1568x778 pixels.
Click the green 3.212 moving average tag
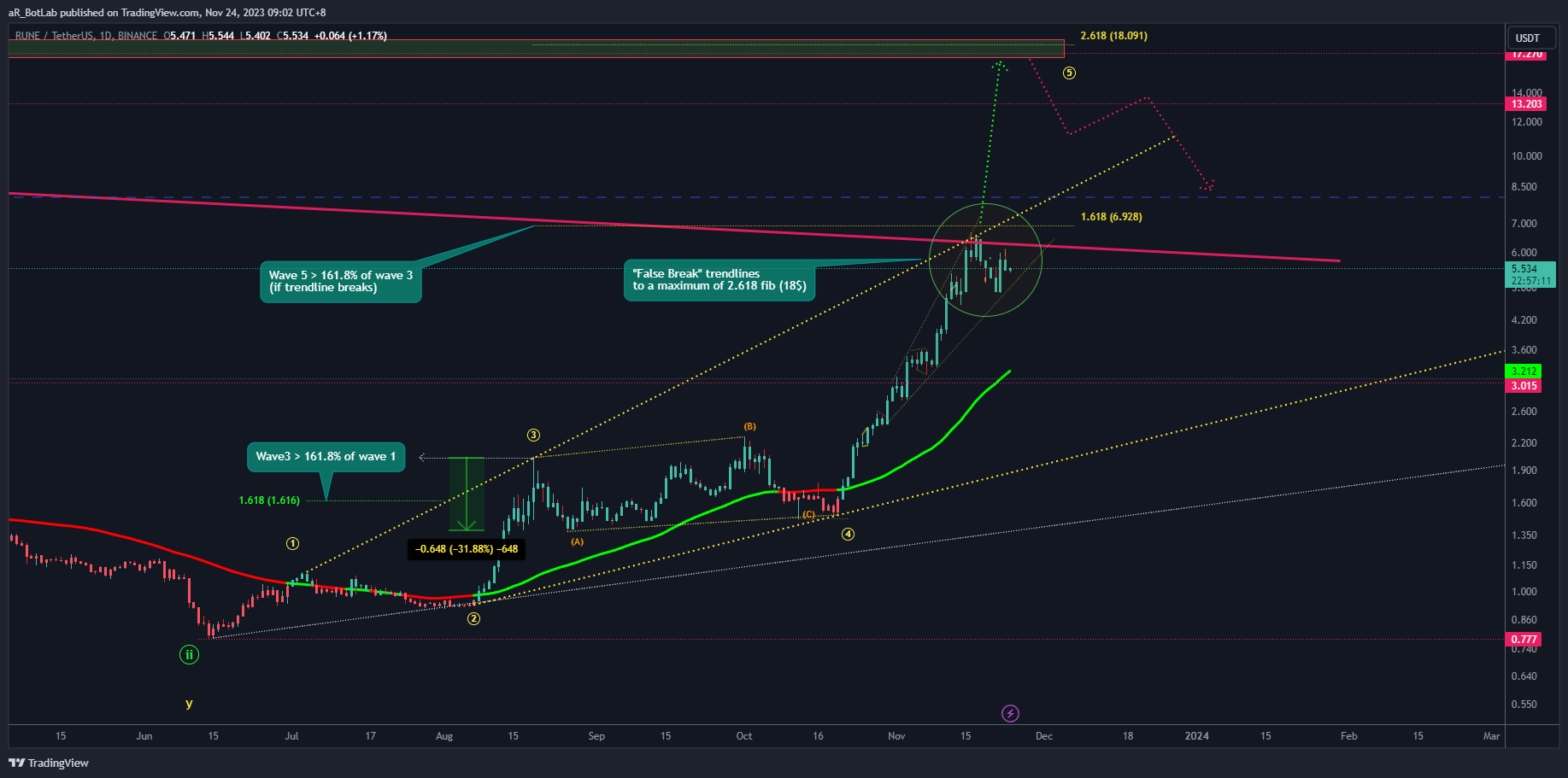pos(1524,371)
